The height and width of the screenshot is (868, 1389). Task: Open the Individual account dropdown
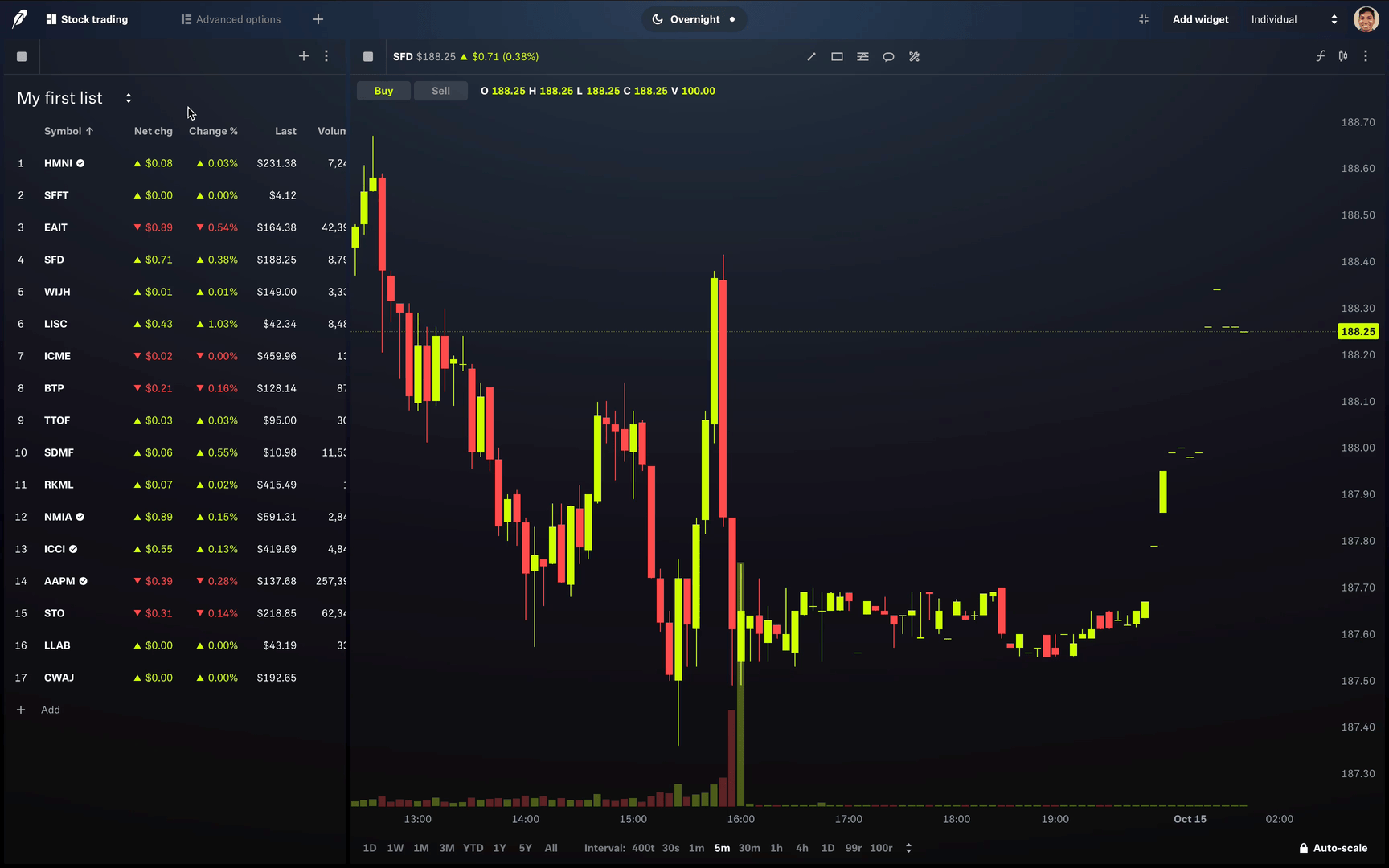click(1293, 19)
